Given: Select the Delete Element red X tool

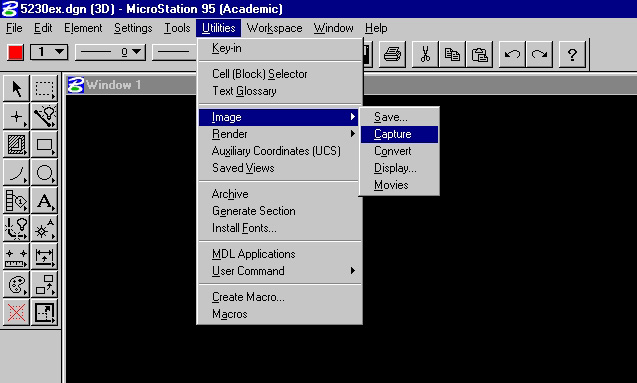Looking at the screenshot, I should (16, 312).
